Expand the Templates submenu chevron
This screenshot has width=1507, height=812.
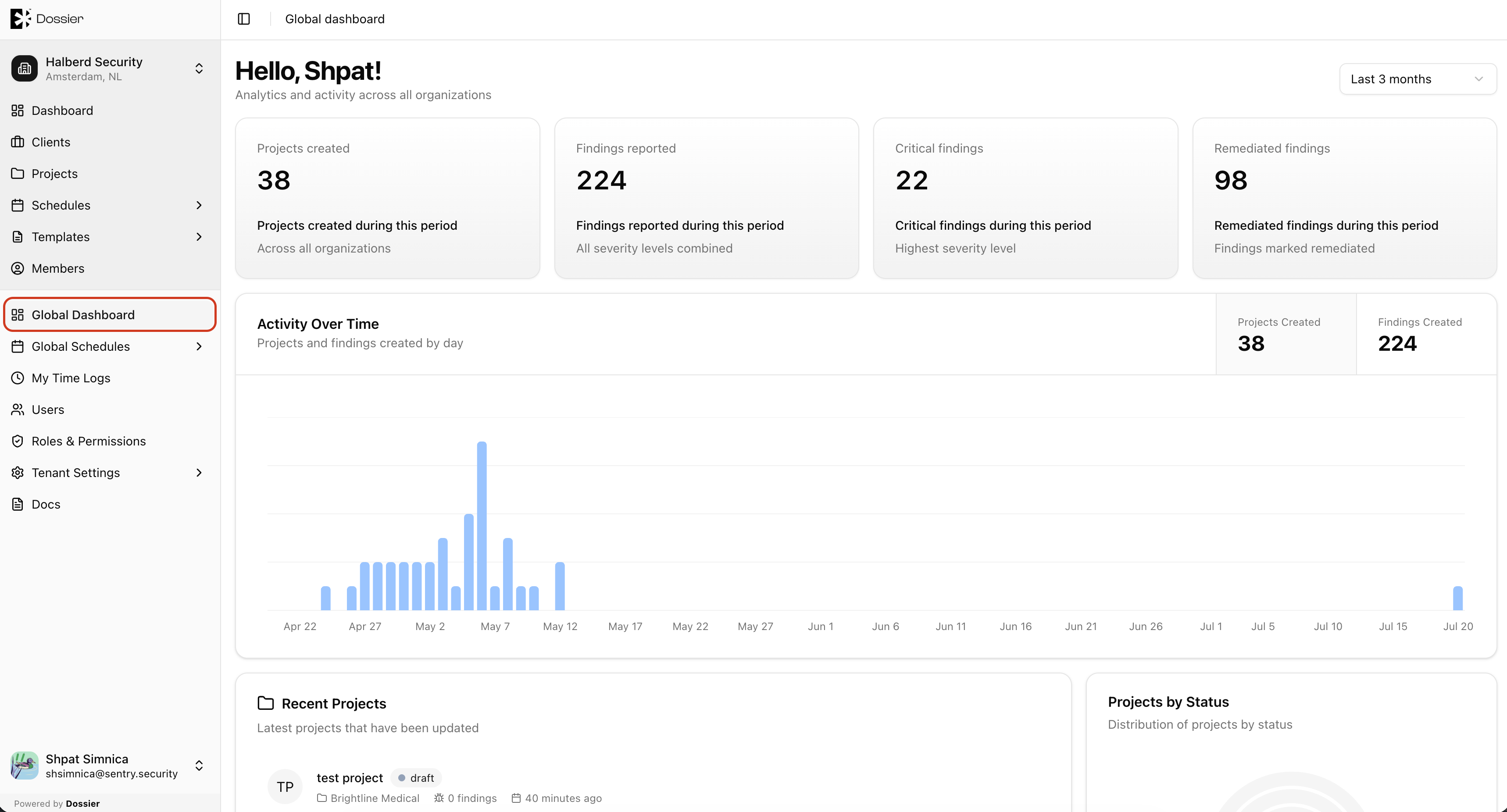(199, 237)
